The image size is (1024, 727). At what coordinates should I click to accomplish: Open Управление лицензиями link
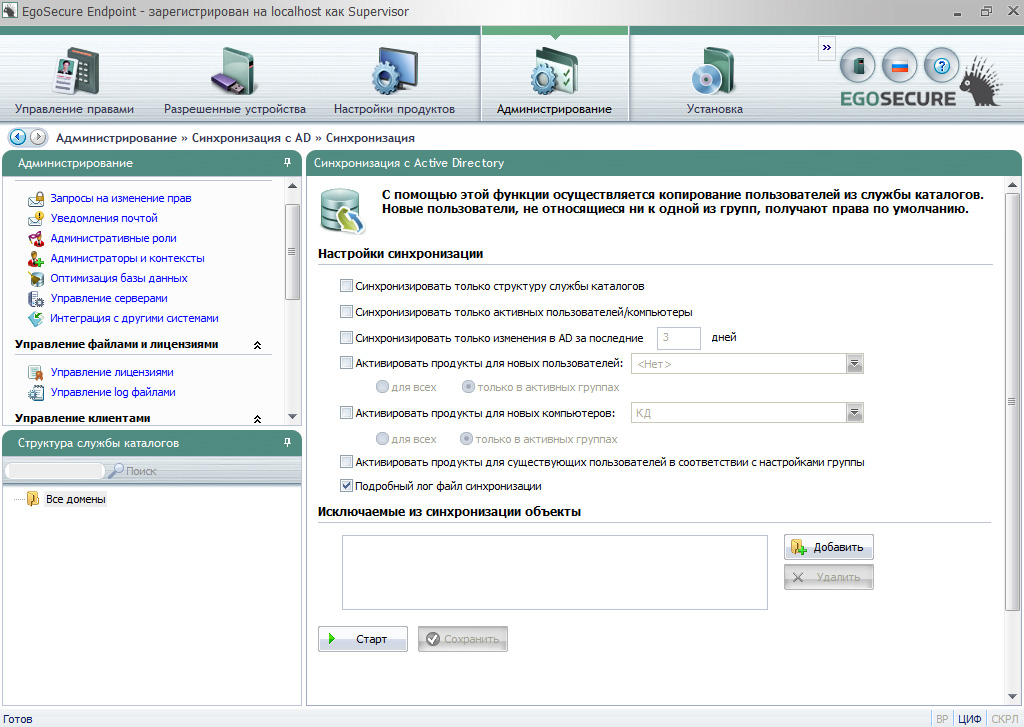pyautogui.click(x=112, y=372)
